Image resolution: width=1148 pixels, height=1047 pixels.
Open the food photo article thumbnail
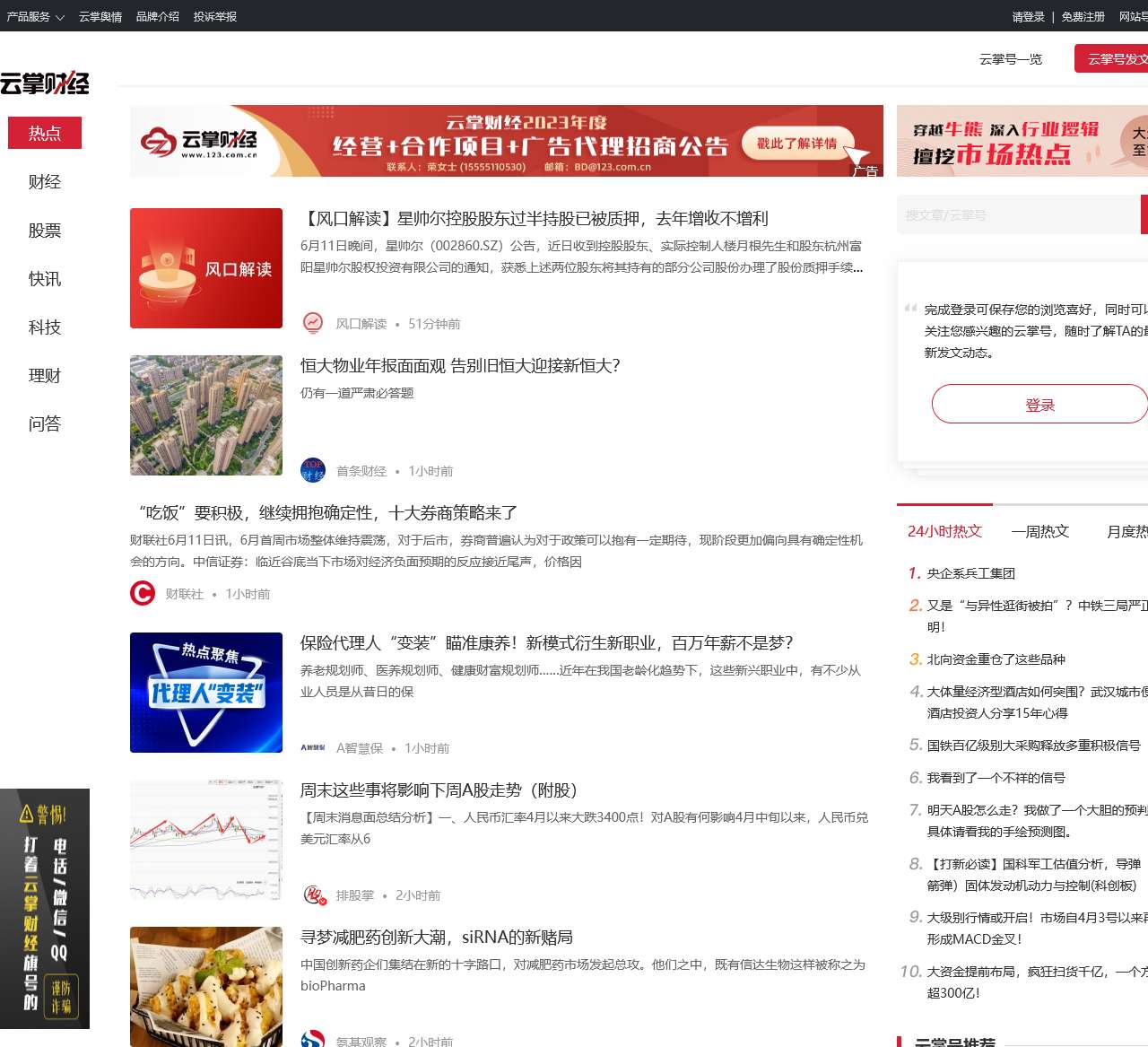pos(206,987)
